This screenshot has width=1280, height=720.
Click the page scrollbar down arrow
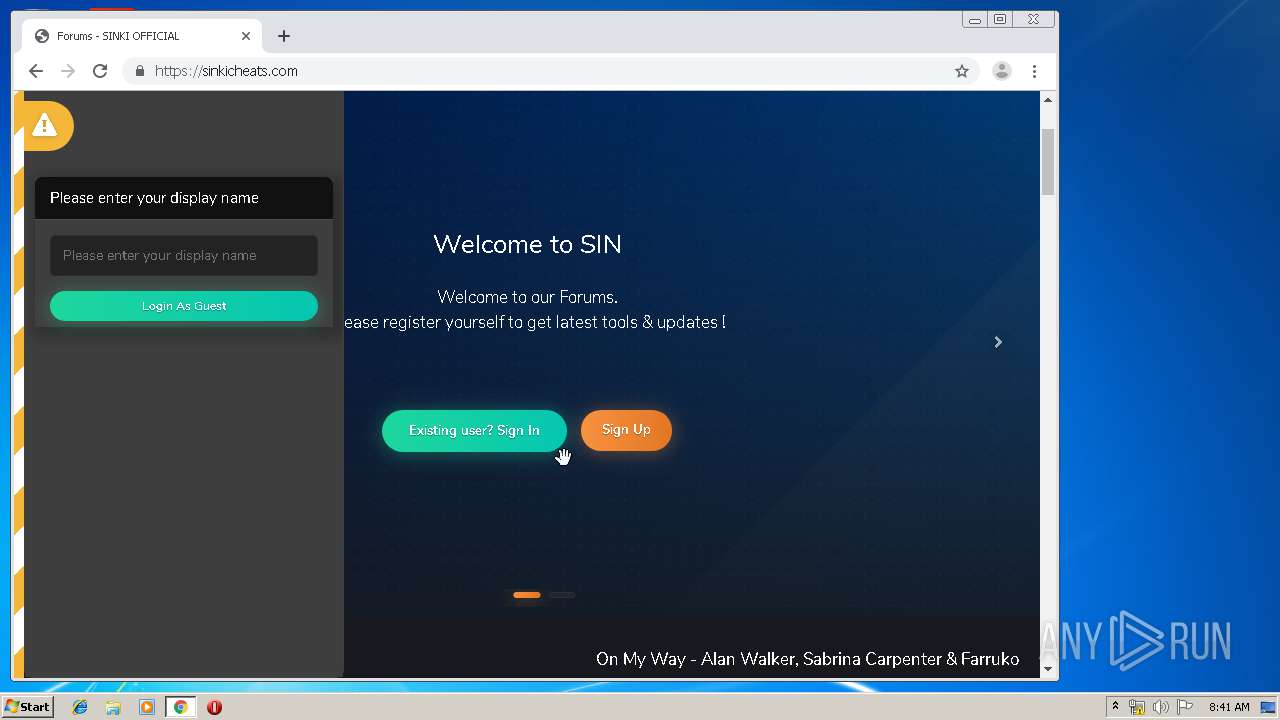(1048, 669)
